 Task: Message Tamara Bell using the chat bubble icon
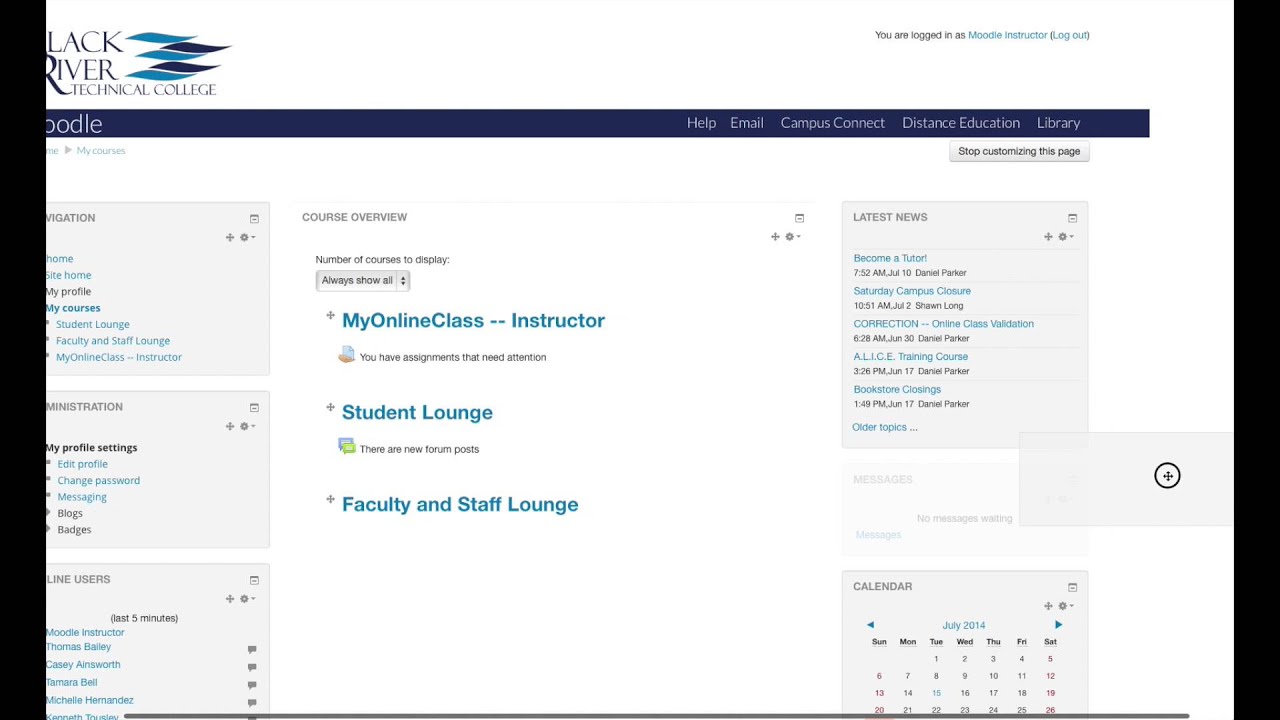252,685
